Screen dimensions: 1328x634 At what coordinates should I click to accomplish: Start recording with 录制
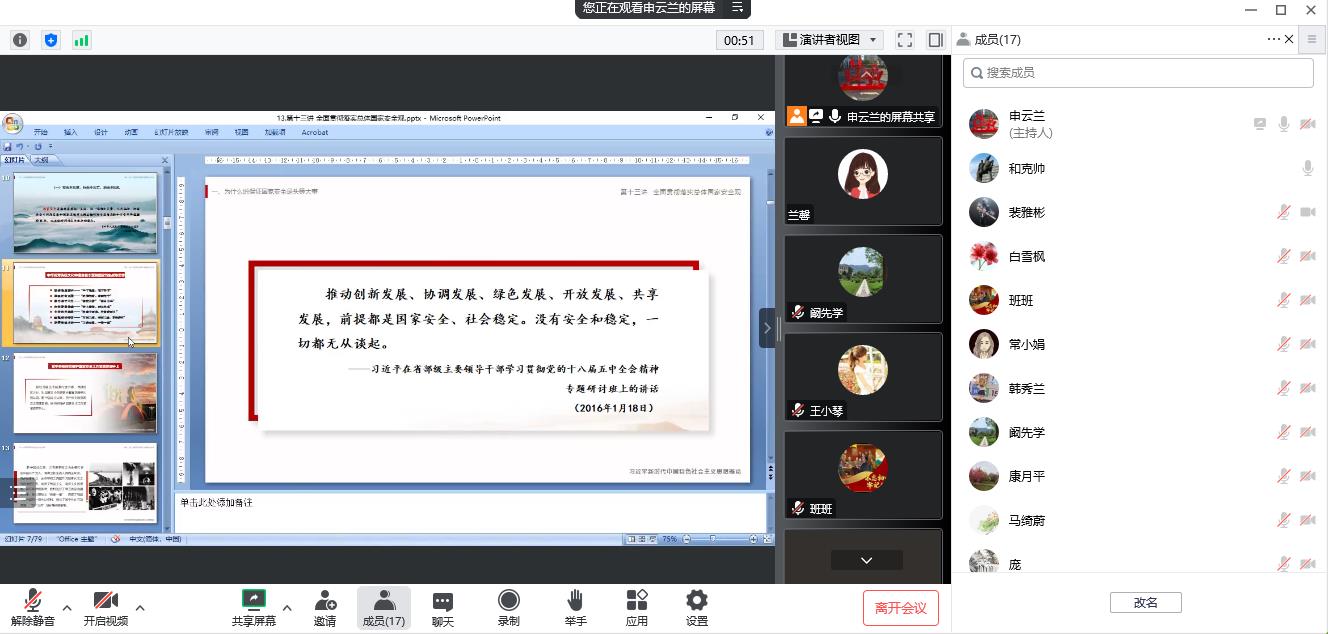pos(508,607)
